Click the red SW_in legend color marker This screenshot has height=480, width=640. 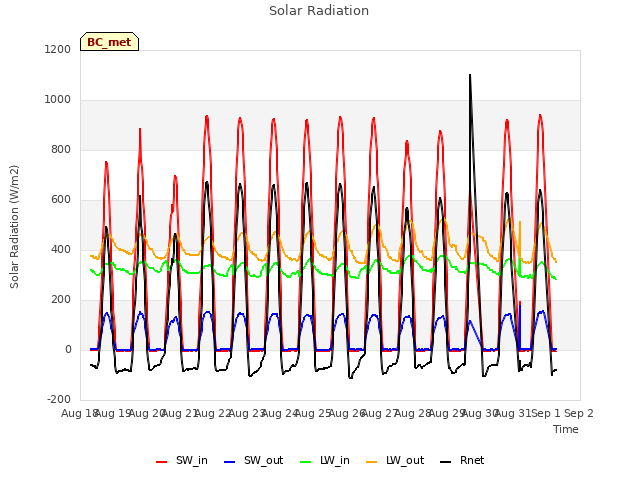[162, 462]
